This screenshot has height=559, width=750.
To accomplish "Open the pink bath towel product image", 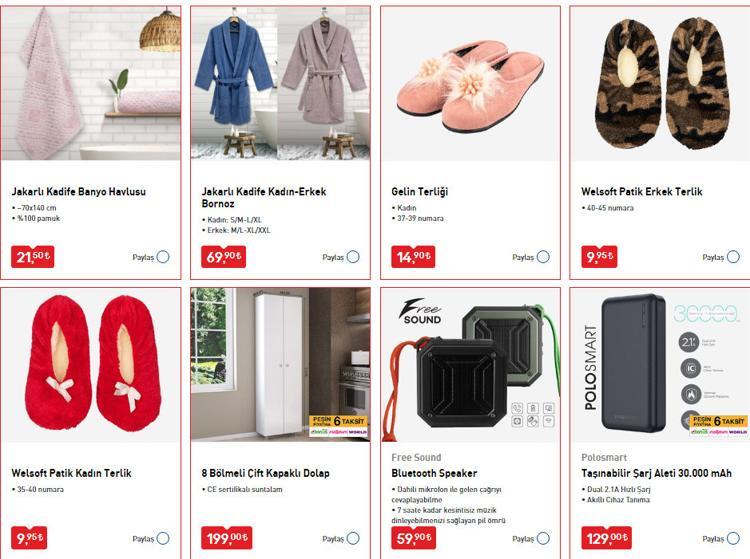I will click(91, 83).
